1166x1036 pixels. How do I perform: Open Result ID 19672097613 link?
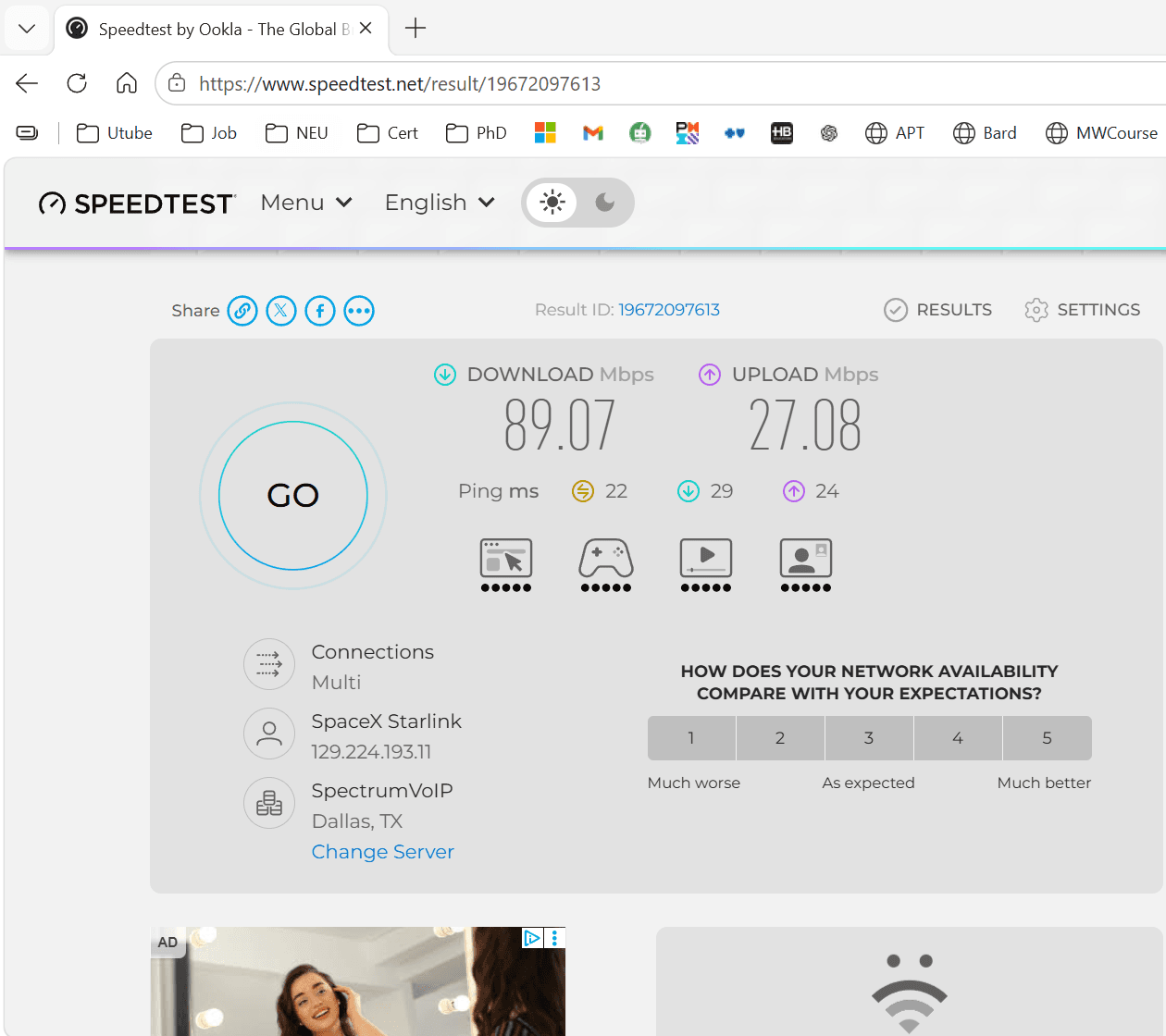click(669, 310)
